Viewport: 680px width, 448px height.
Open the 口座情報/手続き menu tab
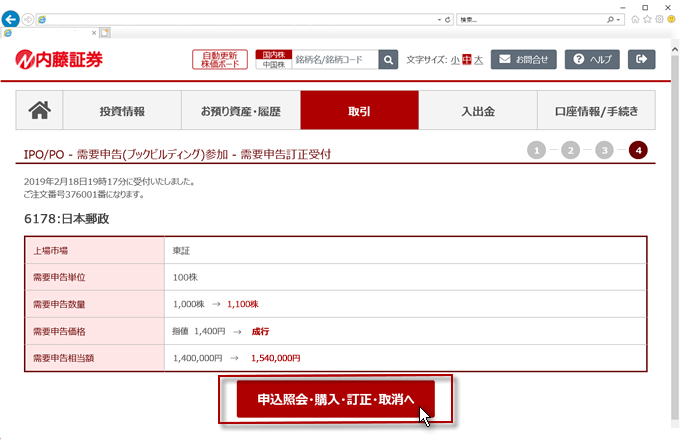click(x=596, y=110)
